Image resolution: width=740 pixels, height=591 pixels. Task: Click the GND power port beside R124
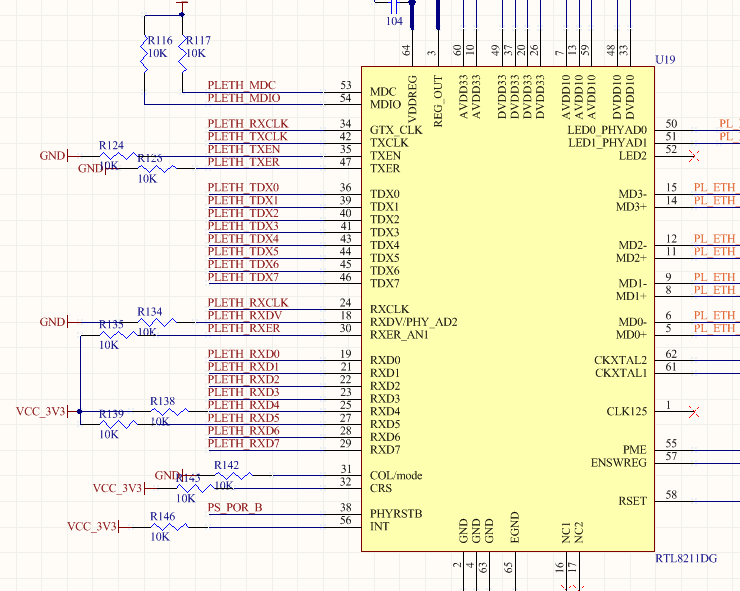point(54,156)
